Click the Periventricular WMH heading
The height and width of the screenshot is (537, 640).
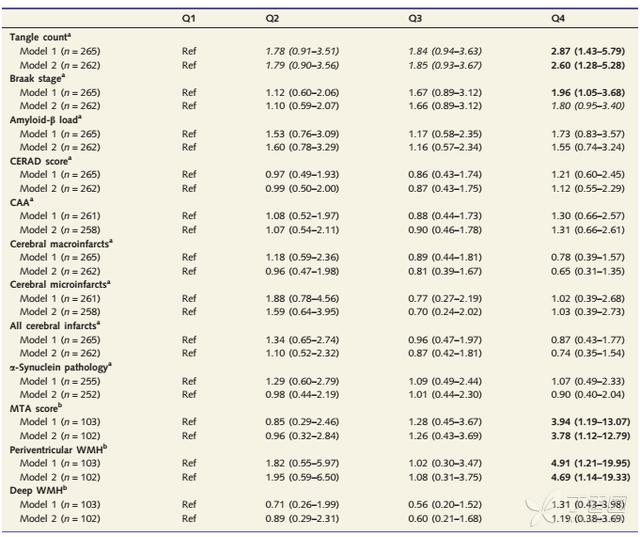(58, 449)
